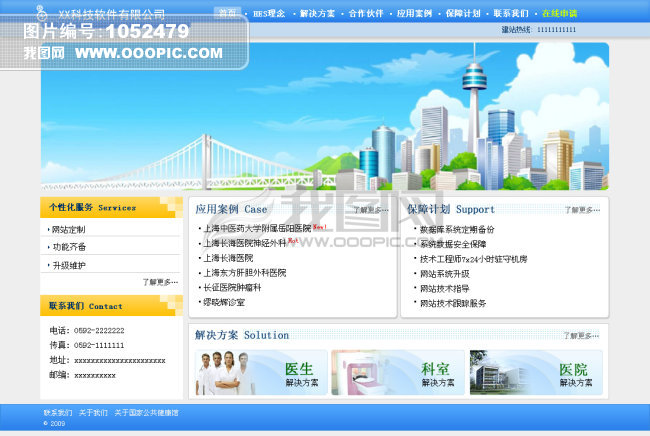650x436 pixels.
Task: Click the city skyline hero banner
Action: click(325, 116)
